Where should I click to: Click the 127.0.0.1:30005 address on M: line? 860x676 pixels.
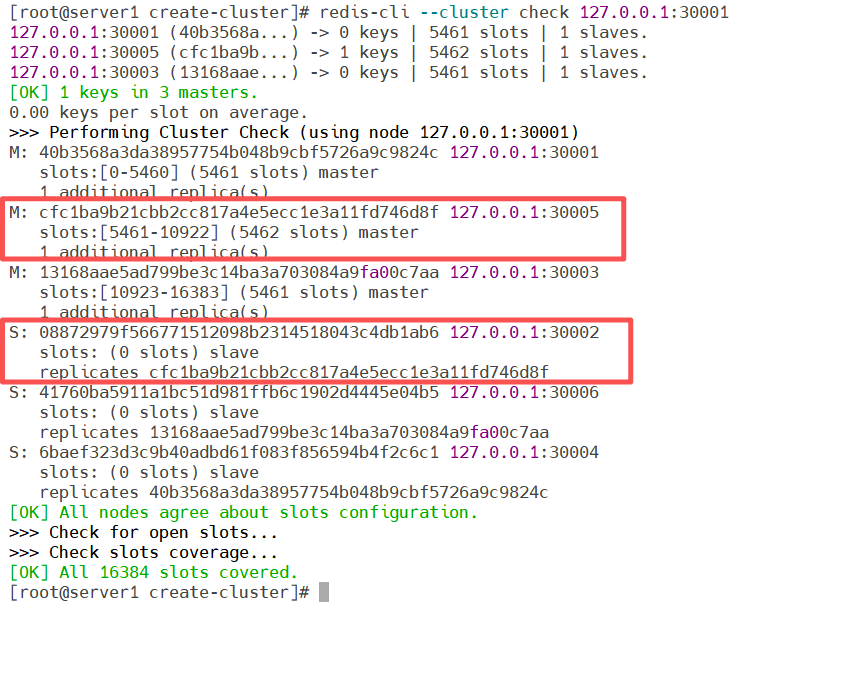[x=524, y=212]
